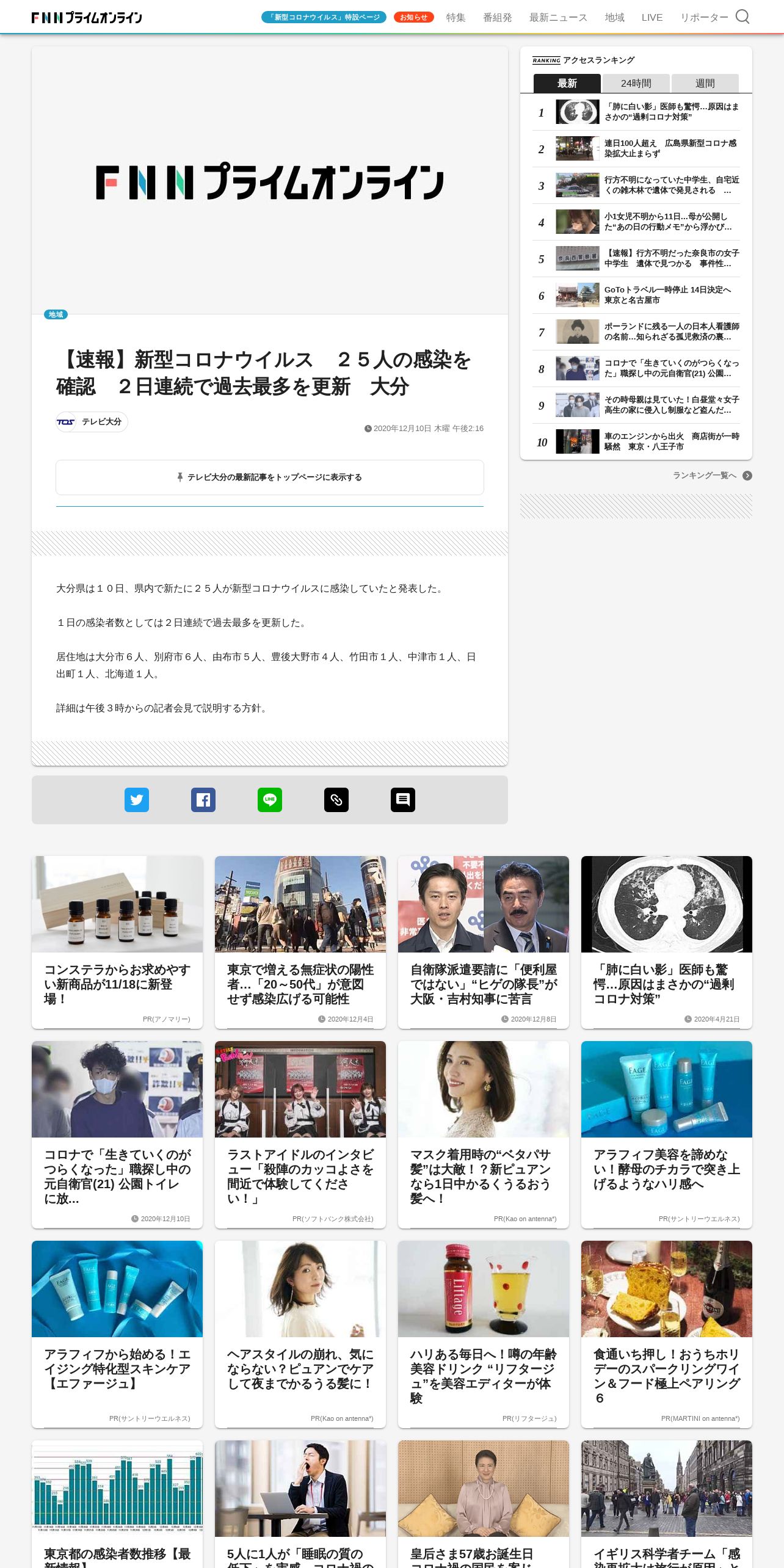Screen dimensions: 784x1568
Task: Open 最新ニュース menu item
Action: click(x=559, y=17)
